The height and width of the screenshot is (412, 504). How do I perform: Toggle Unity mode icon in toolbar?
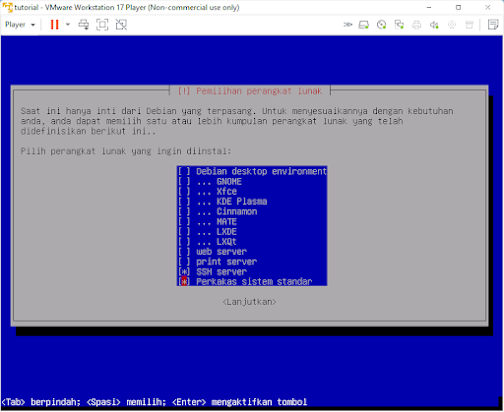[121, 25]
